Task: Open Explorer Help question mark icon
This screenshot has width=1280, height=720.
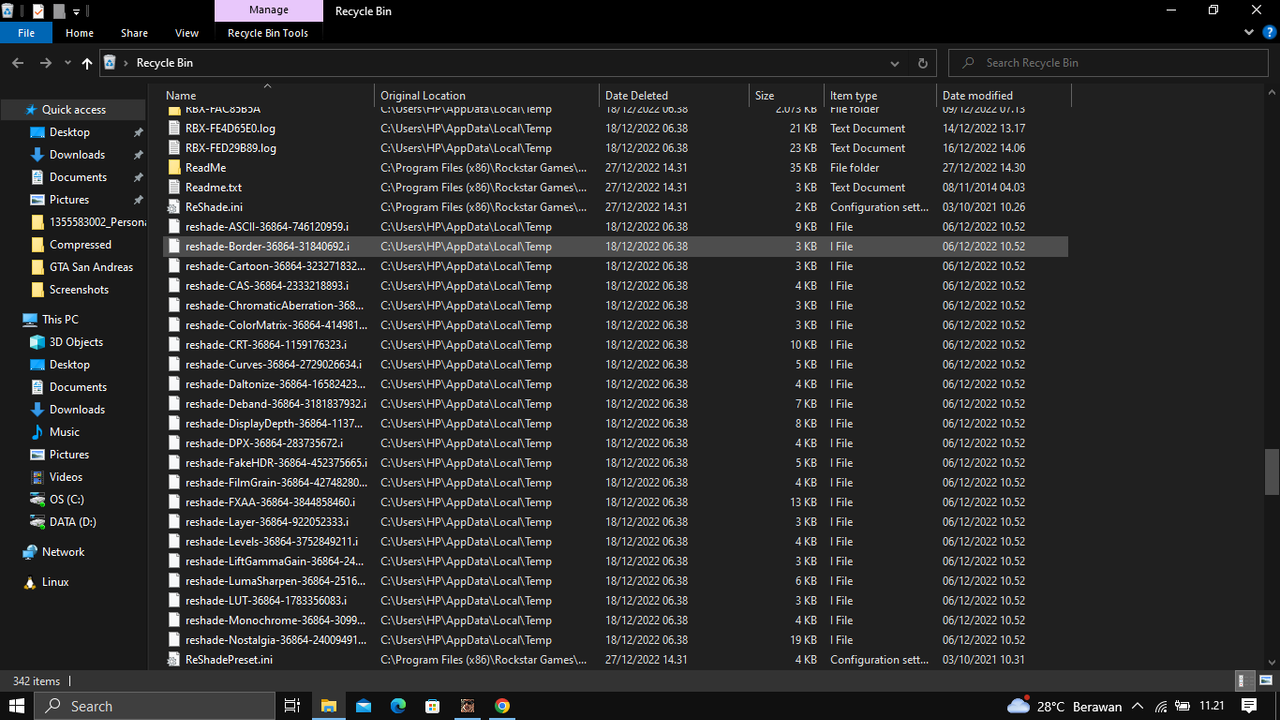Action: pos(1270,33)
